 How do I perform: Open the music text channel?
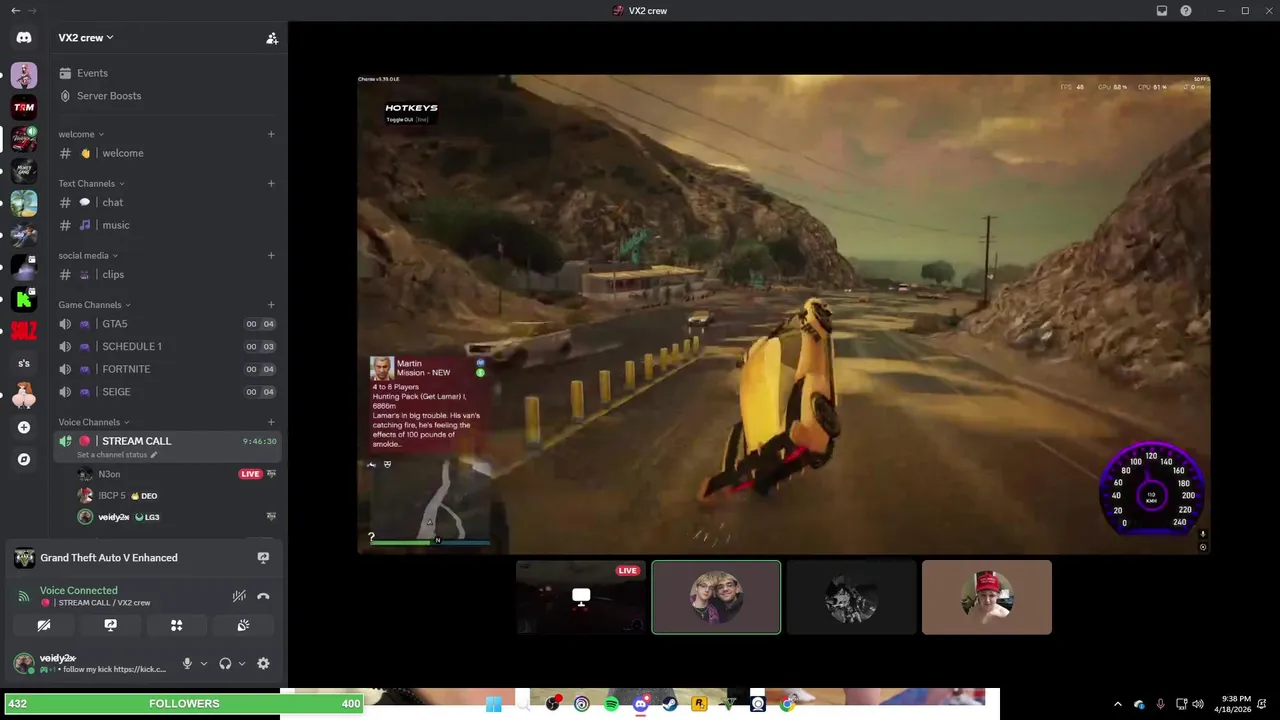pos(167,225)
